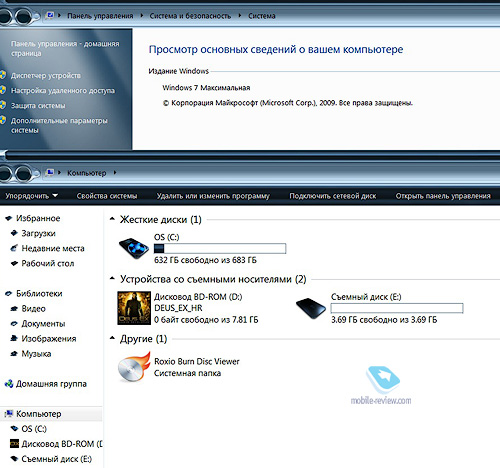Select the removable disk (E:) icon
This screenshot has height=468, width=500.
click(311, 309)
